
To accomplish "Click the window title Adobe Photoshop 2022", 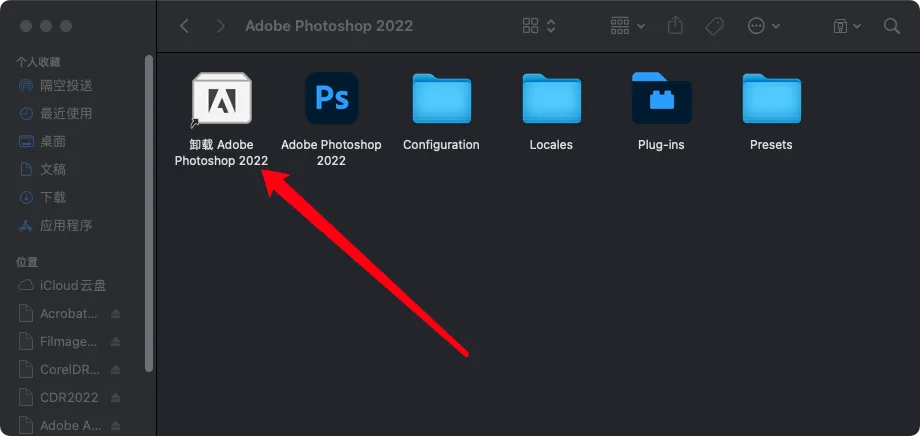I will click(329, 26).
